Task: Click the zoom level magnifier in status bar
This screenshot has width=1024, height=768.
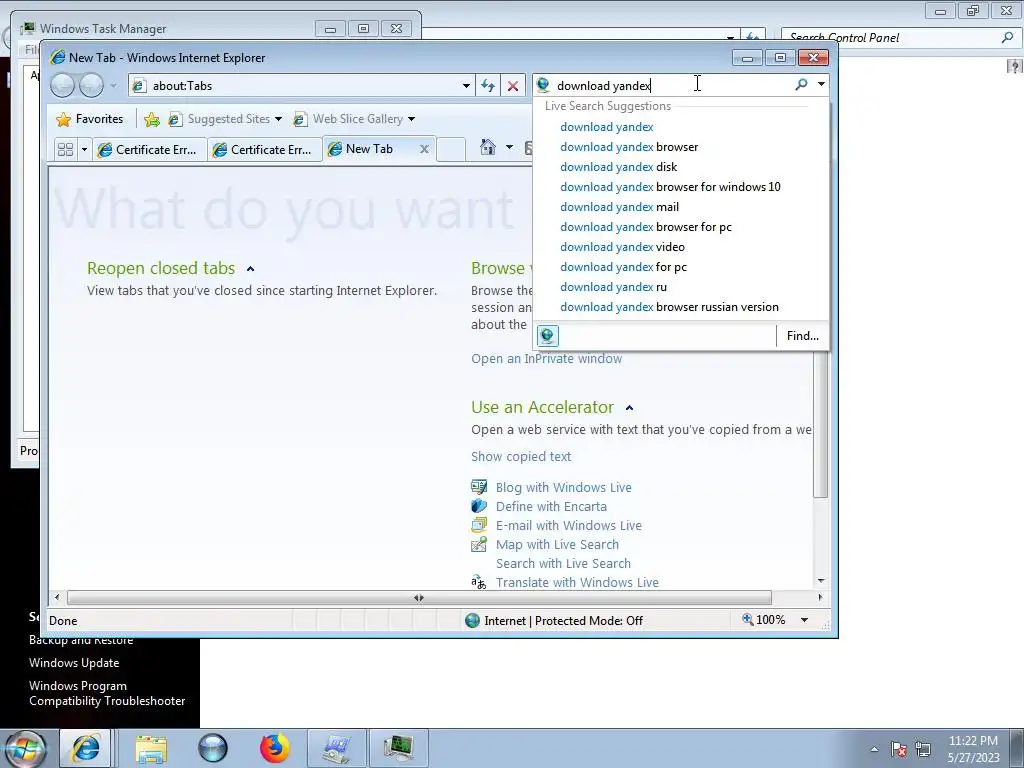Action: (x=748, y=619)
